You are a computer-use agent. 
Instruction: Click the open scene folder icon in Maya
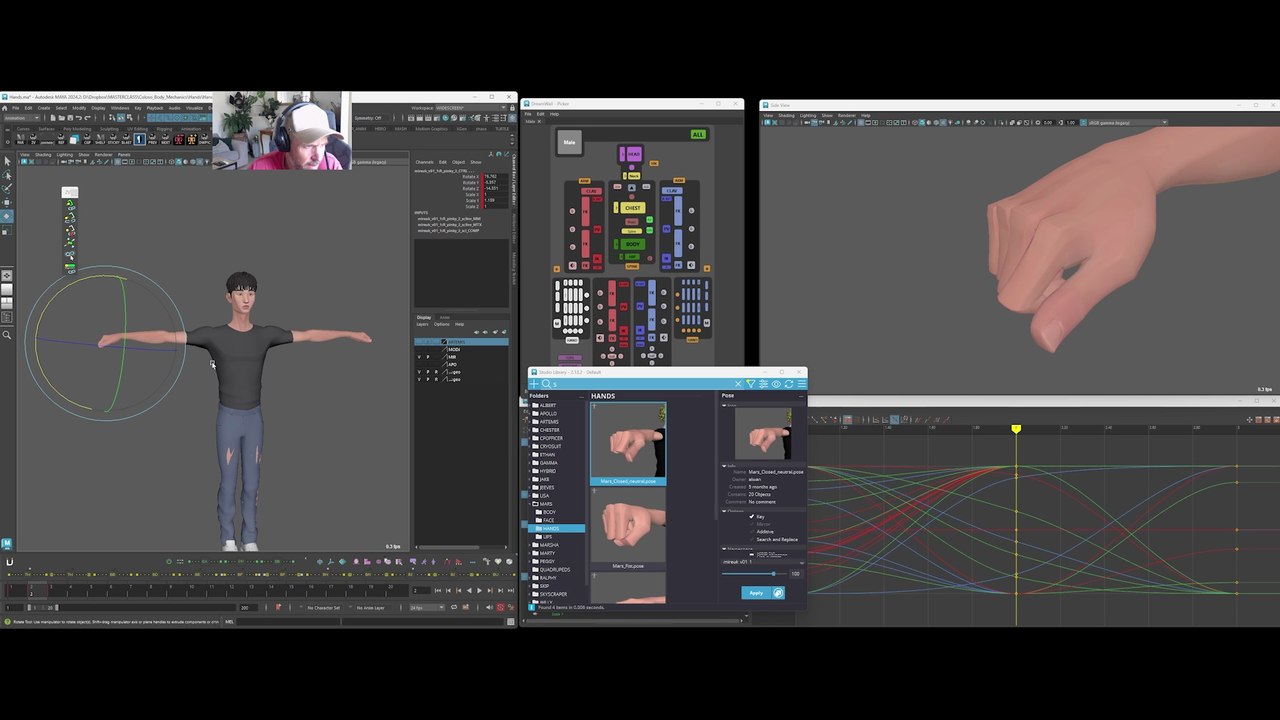pyautogui.click(x=60, y=118)
